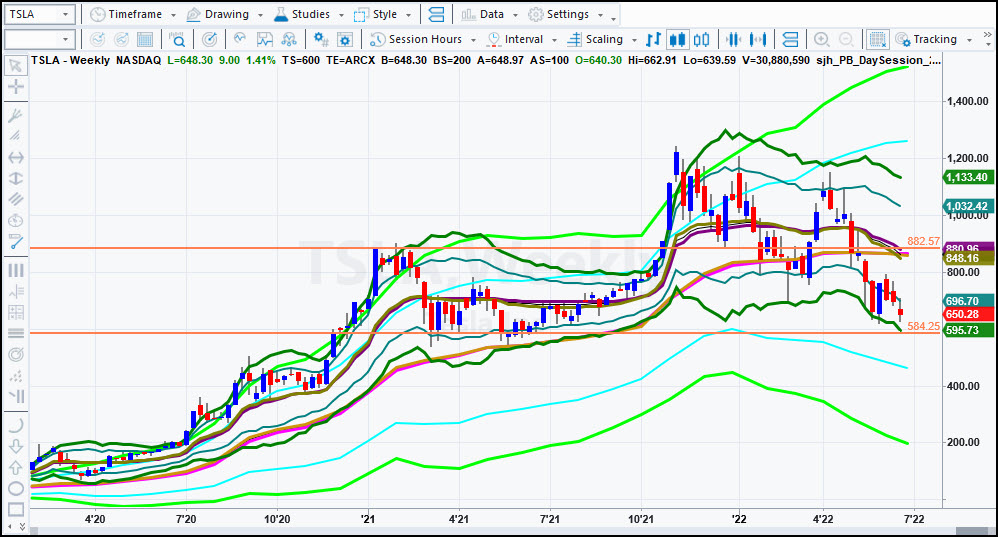The width and height of the screenshot is (998, 537).
Task: Click the stacked panels icon in the second toolbar
Action: click(x=790, y=39)
